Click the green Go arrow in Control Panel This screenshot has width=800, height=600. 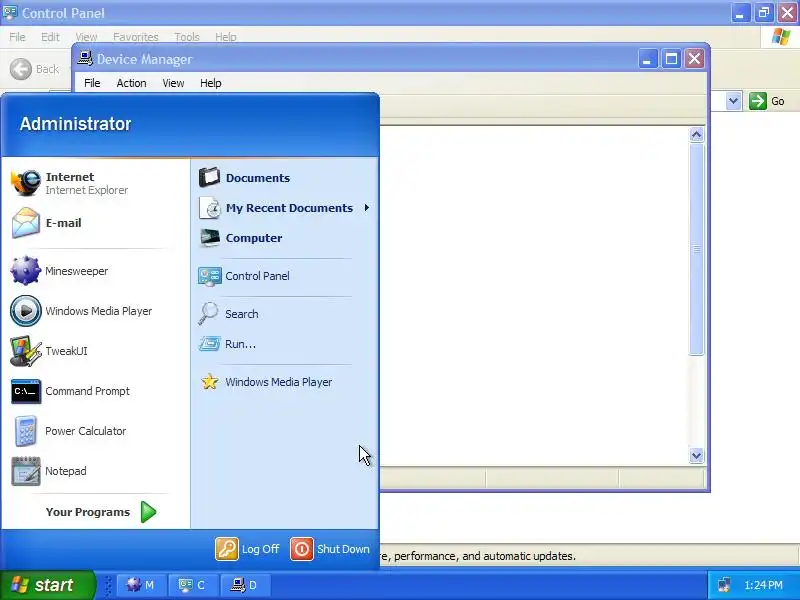click(758, 101)
